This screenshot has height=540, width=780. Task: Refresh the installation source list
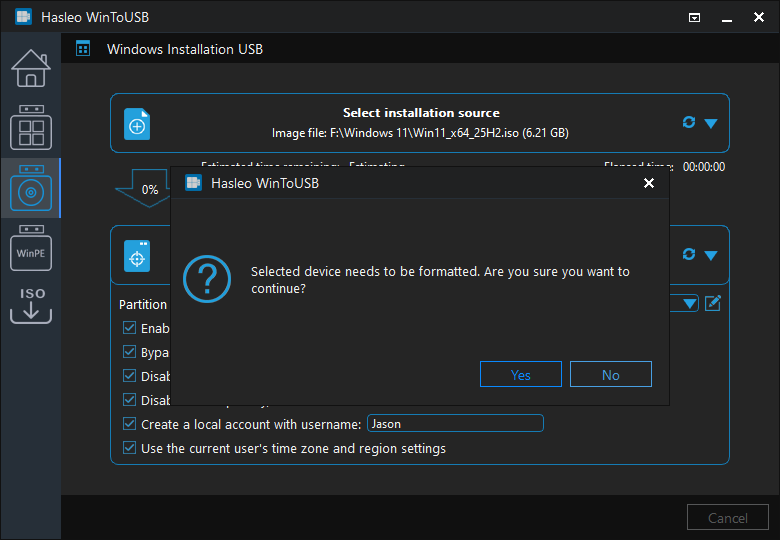tap(688, 122)
